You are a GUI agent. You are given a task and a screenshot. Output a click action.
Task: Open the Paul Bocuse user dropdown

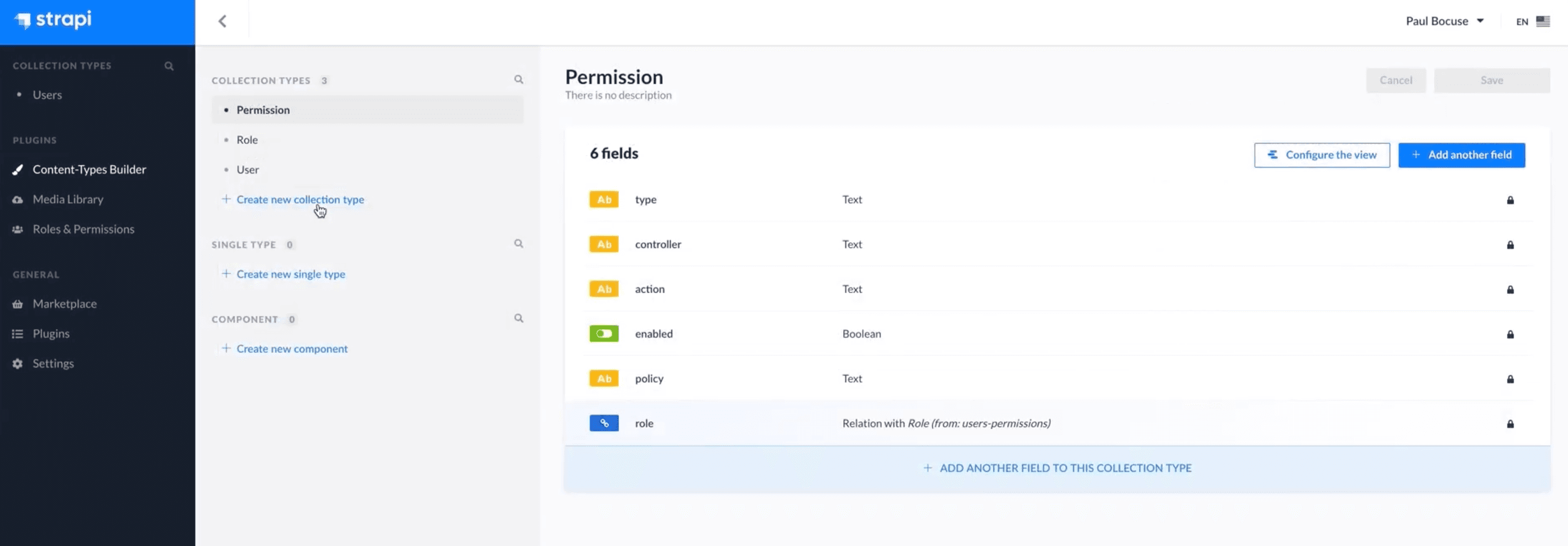coord(1444,22)
